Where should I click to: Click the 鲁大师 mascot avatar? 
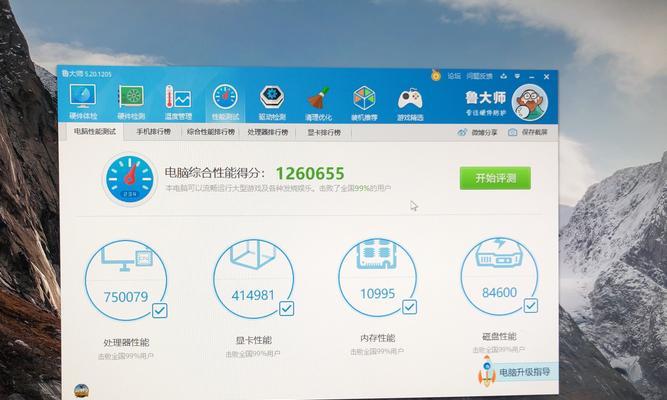click(x=530, y=103)
